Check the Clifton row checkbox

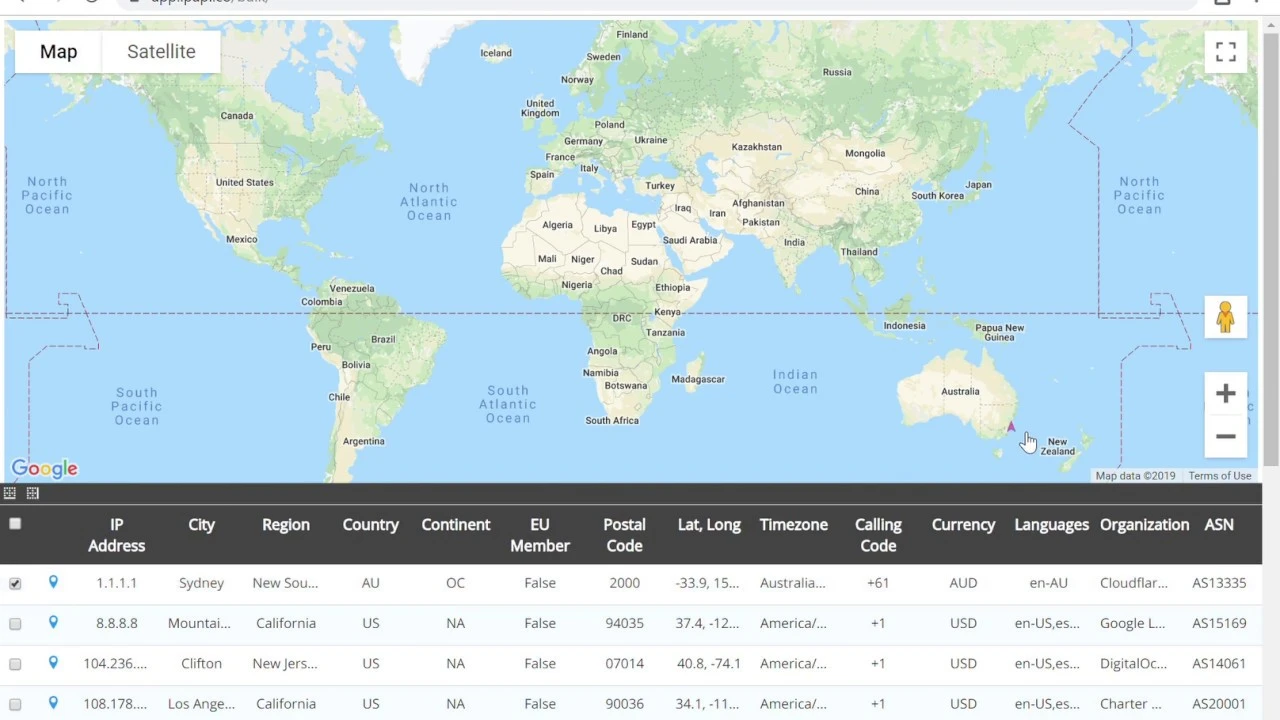click(15, 664)
